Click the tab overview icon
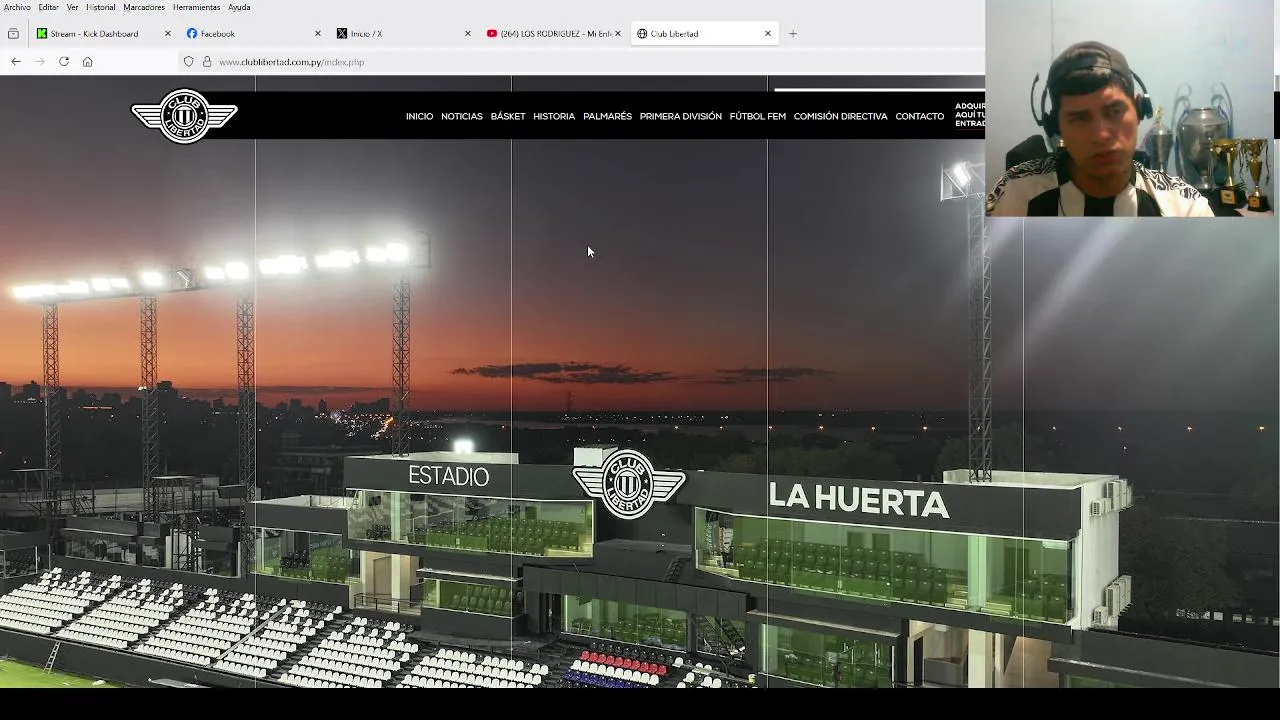The height and width of the screenshot is (720, 1280). tap(13, 34)
